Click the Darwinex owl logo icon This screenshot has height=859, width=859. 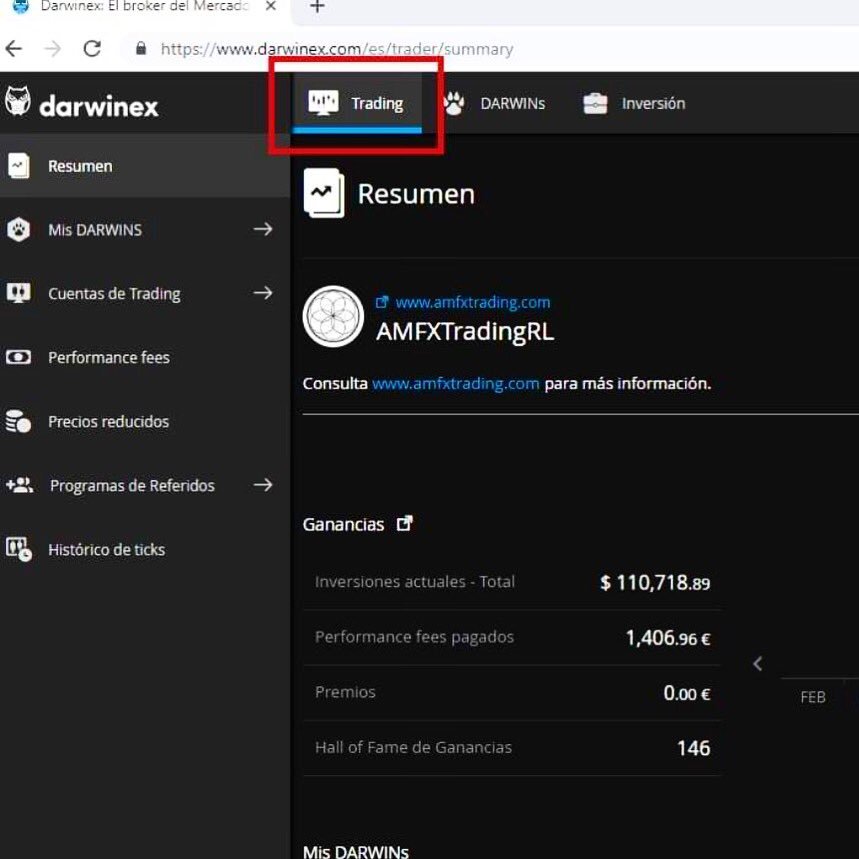coord(18,101)
